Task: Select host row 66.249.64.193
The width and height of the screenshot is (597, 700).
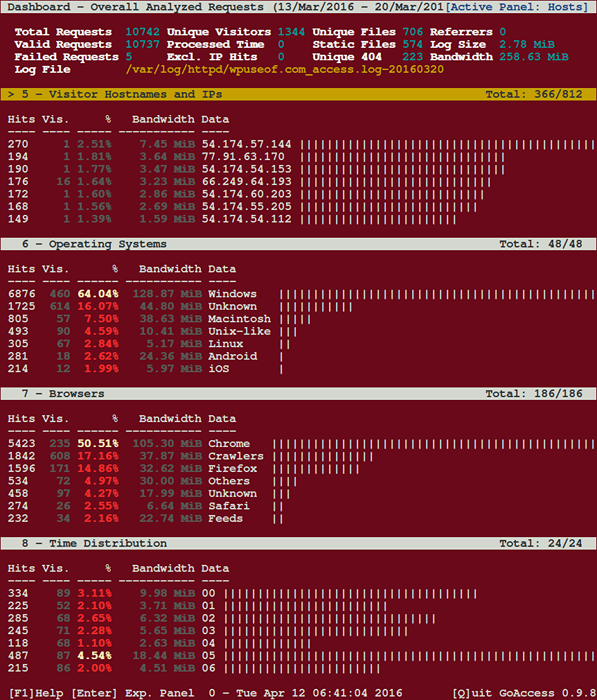Action: (x=298, y=182)
